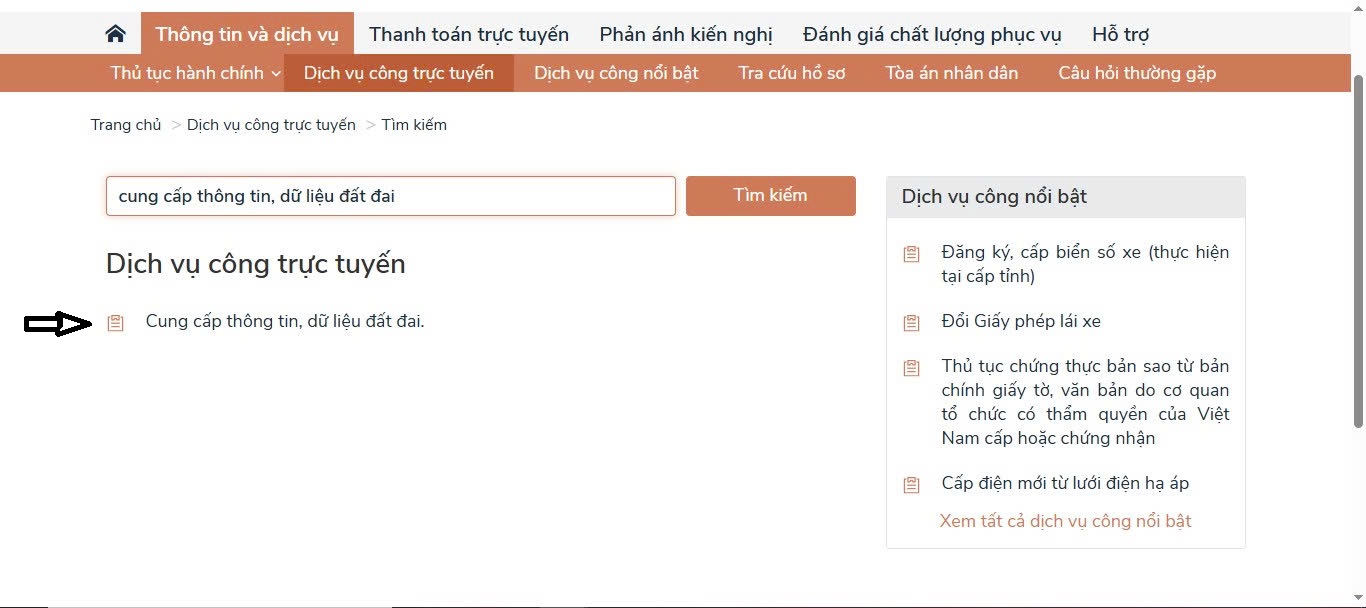This screenshot has width=1366, height=608.
Task: Open Câu hỏi thường gặp submenu item
Action: (1137, 73)
